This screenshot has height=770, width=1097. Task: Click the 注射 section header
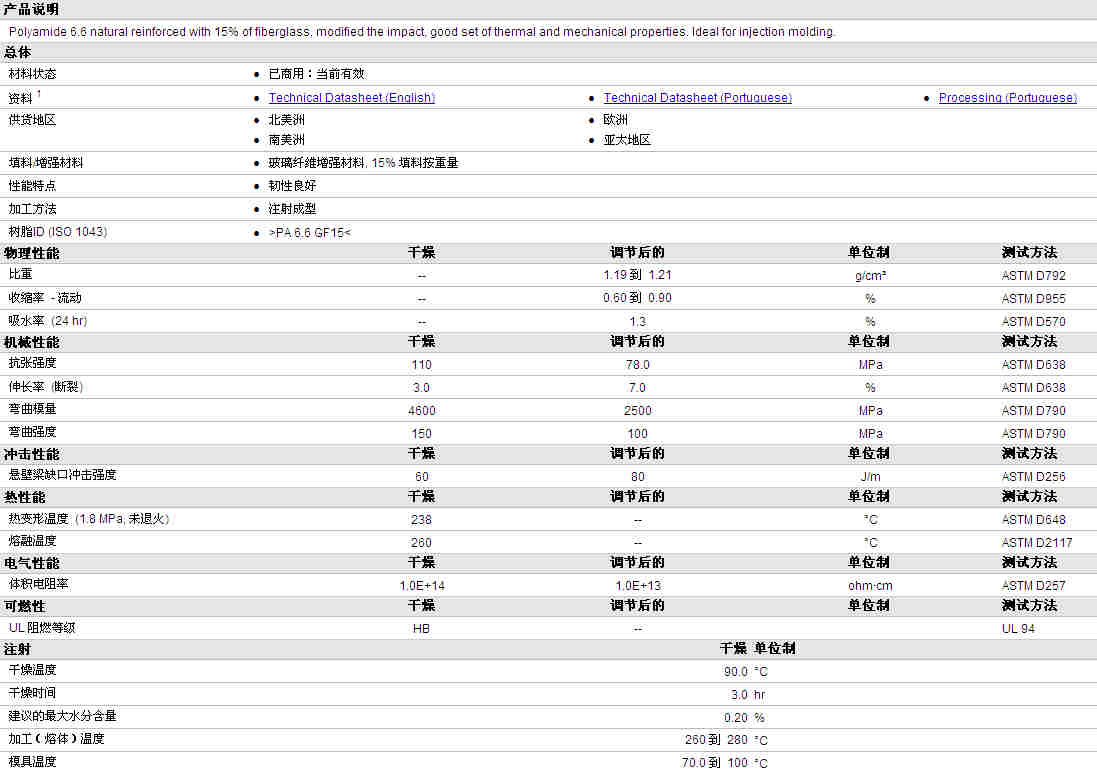18,649
